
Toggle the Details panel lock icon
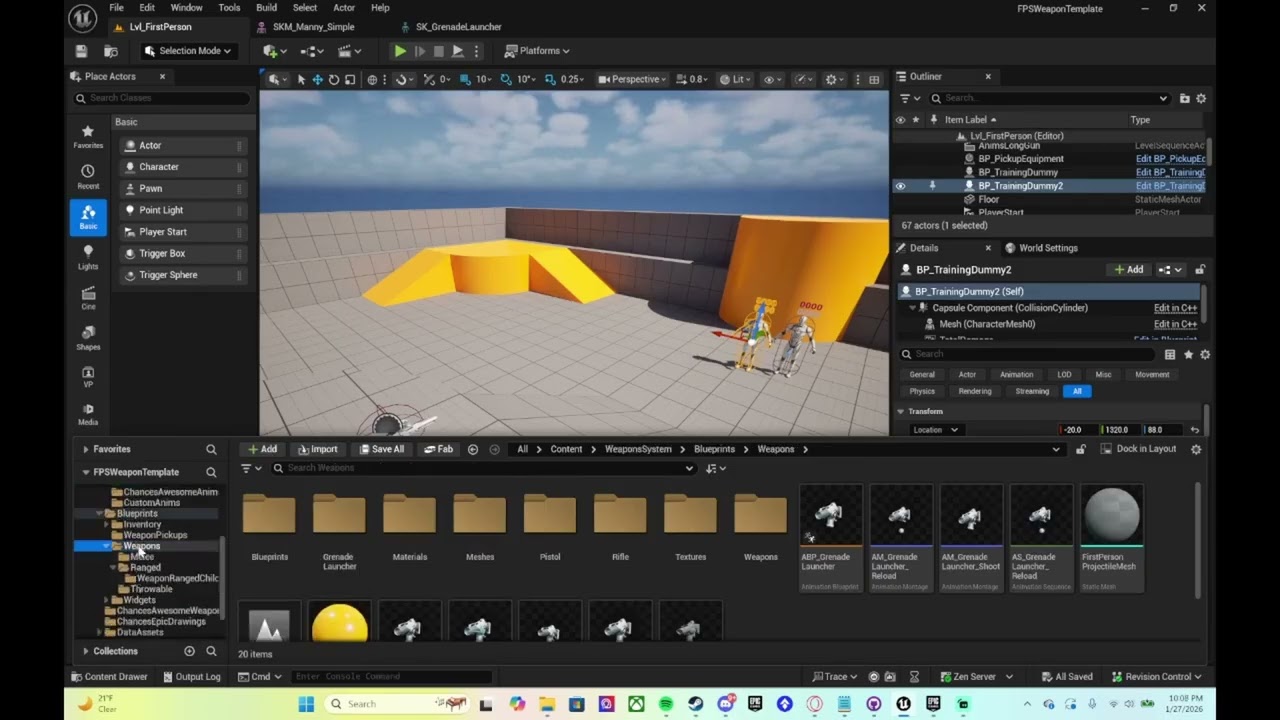click(1200, 270)
